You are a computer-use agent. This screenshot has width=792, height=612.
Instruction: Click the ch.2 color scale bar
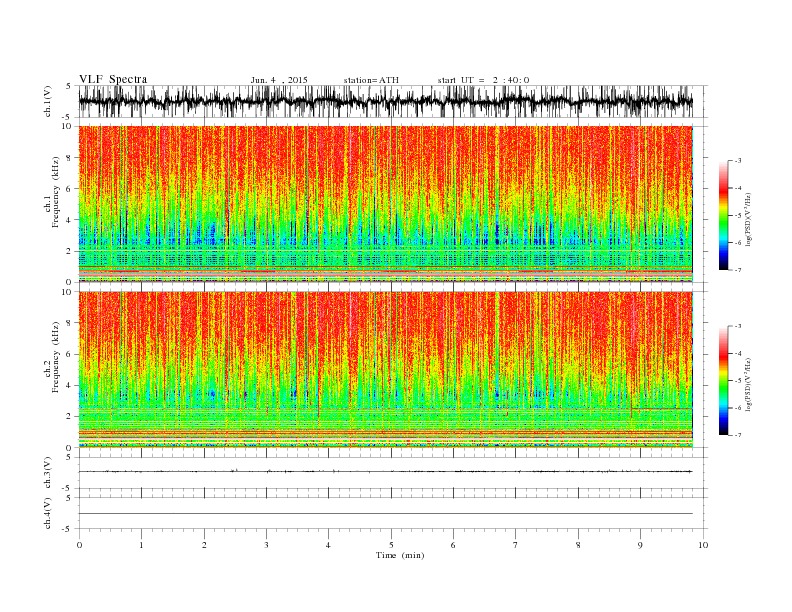pyautogui.click(x=723, y=381)
